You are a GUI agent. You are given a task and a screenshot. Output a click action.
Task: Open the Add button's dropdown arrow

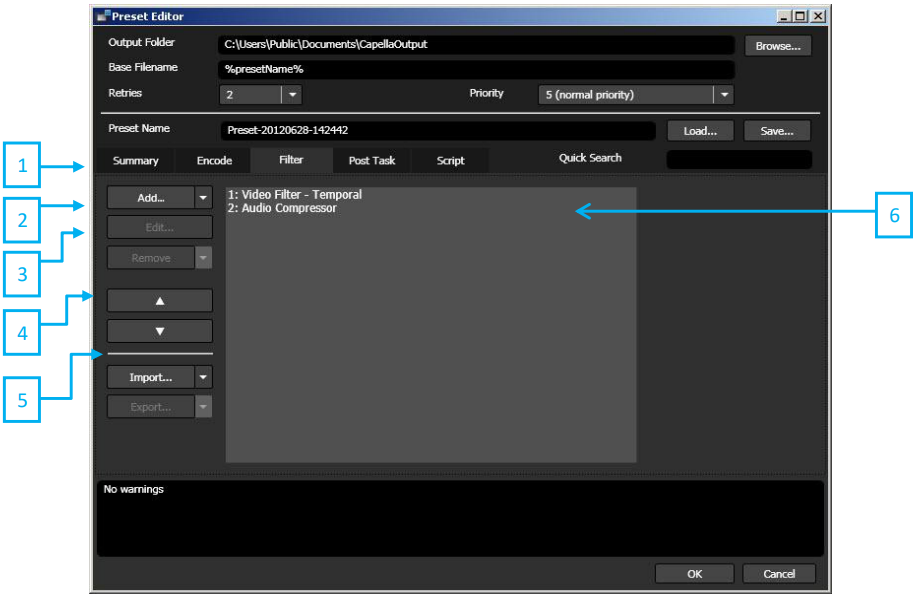tap(203, 197)
